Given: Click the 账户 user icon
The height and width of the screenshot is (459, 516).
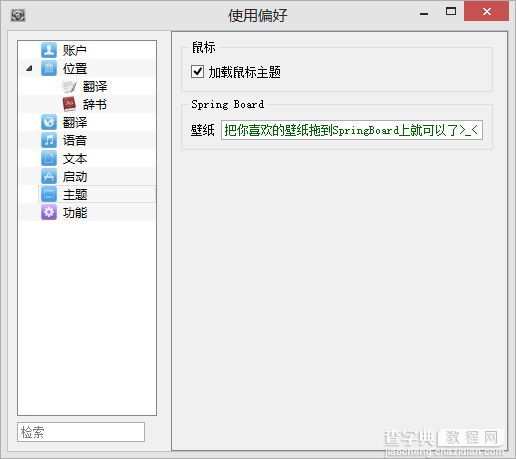Looking at the screenshot, I should pyautogui.click(x=49, y=50).
